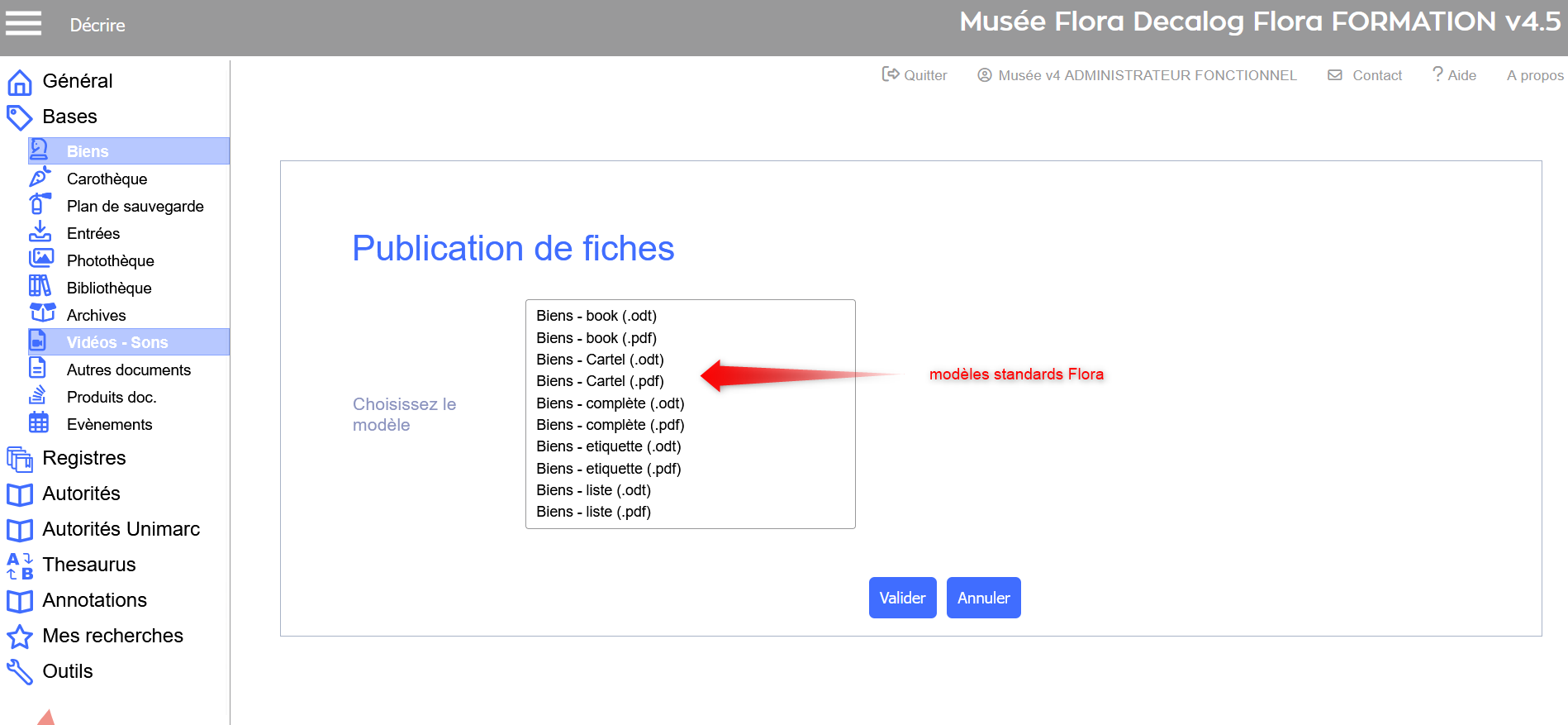
Task: Click Musée v4 ADMINISTRATEUR FONCTIONNEL account link
Action: coord(1147,75)
